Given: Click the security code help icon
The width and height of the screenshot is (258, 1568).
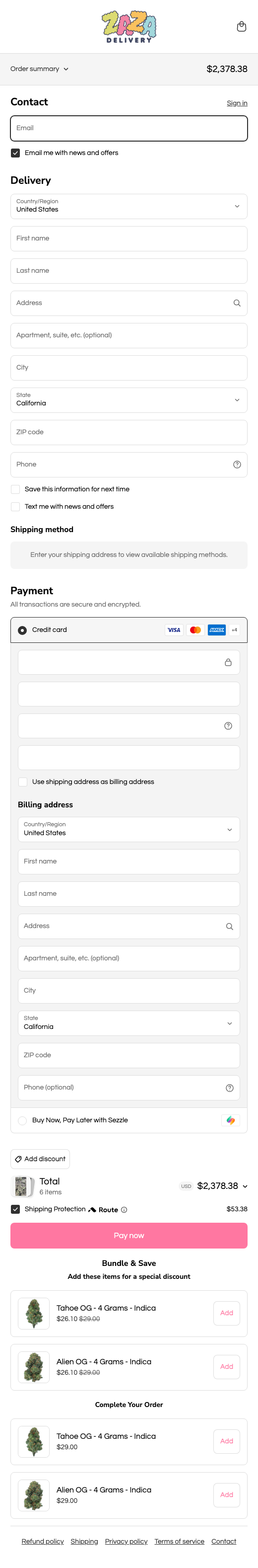Looking at the screenshot, I should coord(228,725).
